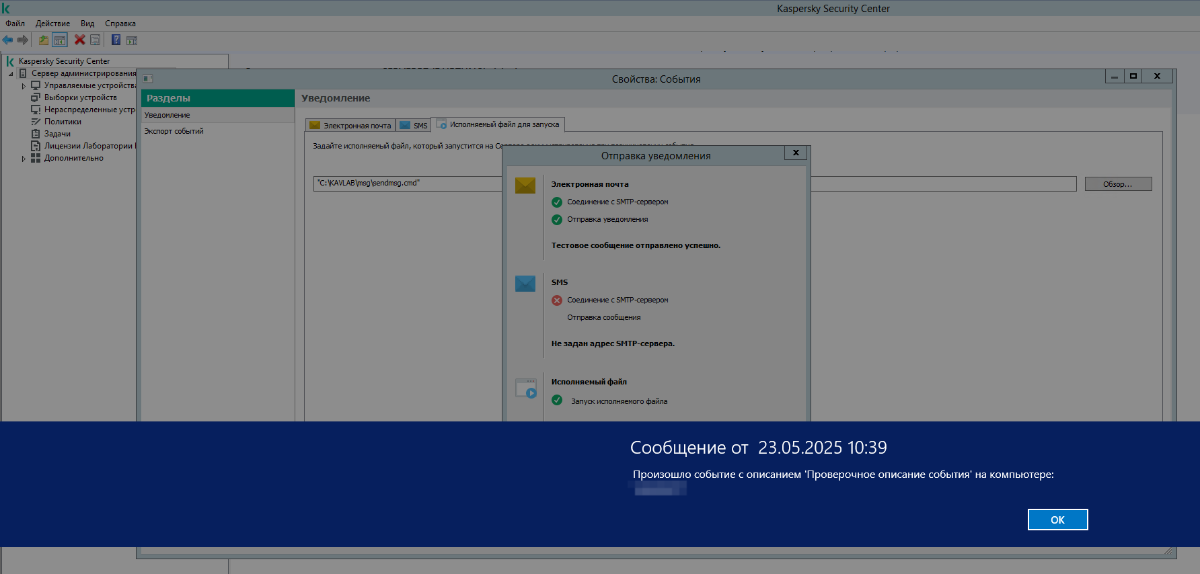This screenshot has width=1200, height=574.
Task: Expand the Управляемые устройства node
Action: pos(24,85)
